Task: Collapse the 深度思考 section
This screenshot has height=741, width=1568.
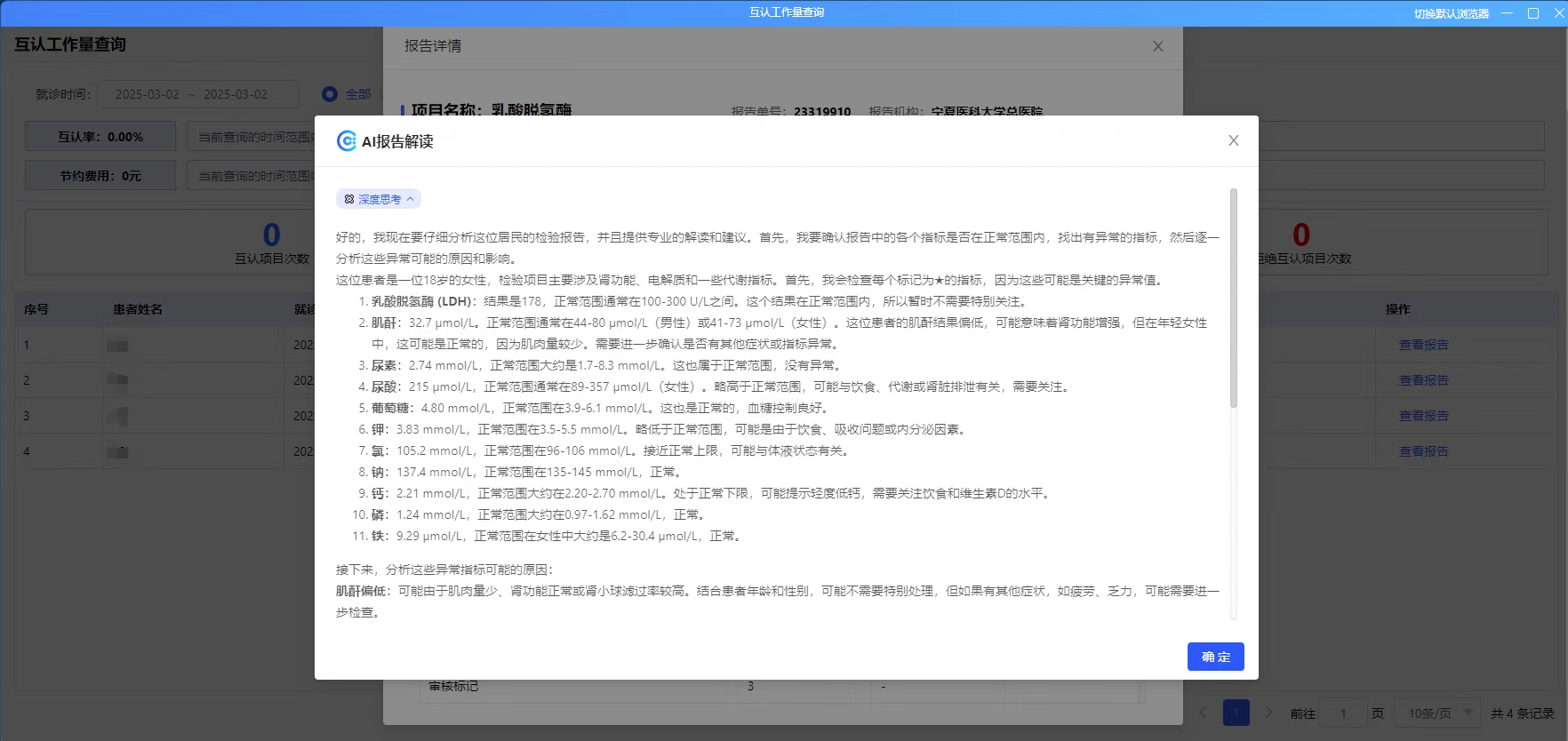Action: [x=379, y=199]
